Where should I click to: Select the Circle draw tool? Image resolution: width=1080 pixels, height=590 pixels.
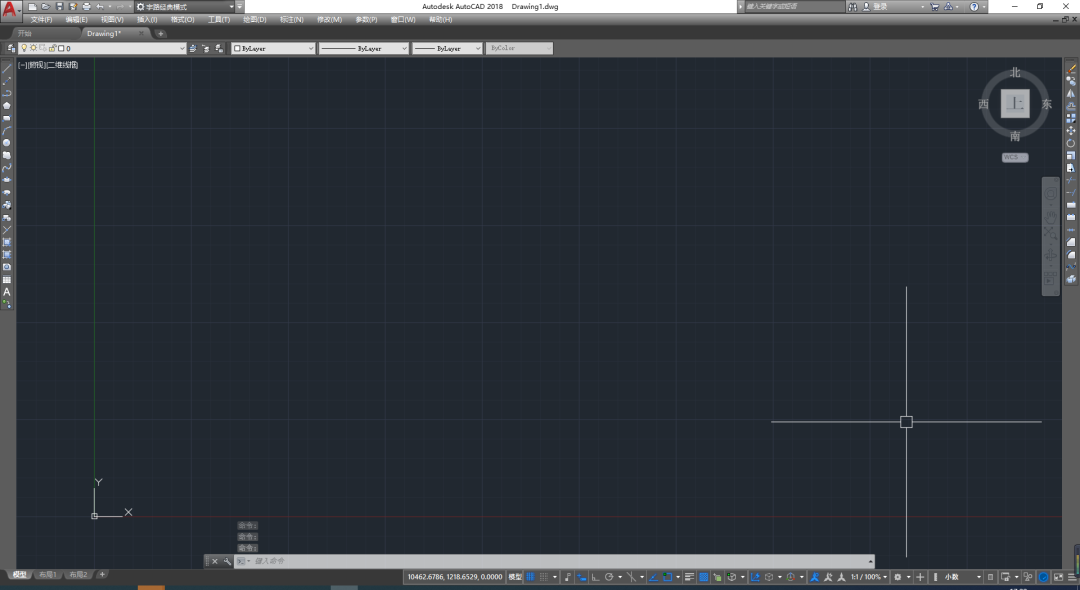click(7, 143)
